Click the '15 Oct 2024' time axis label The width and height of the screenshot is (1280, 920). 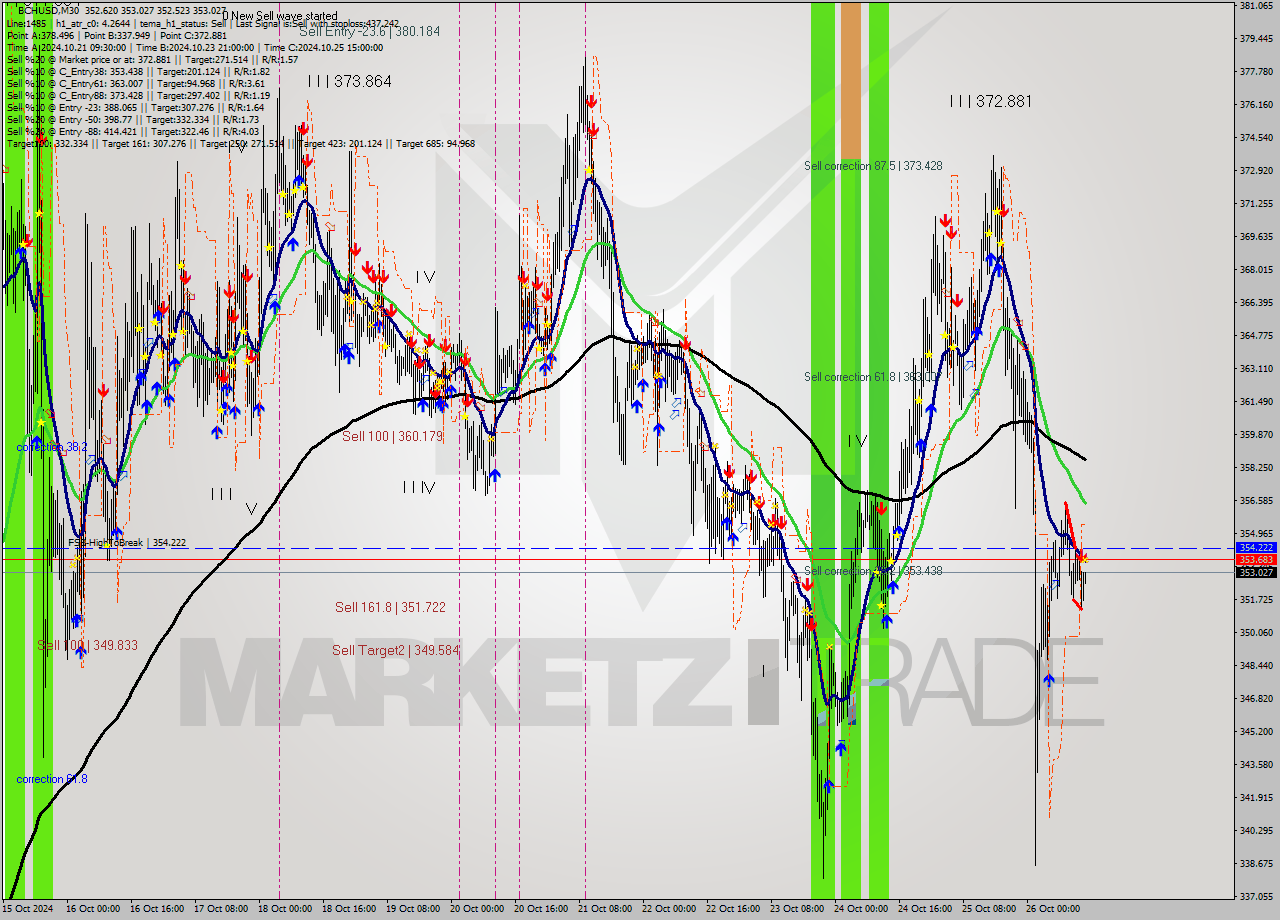click(28, 909)
